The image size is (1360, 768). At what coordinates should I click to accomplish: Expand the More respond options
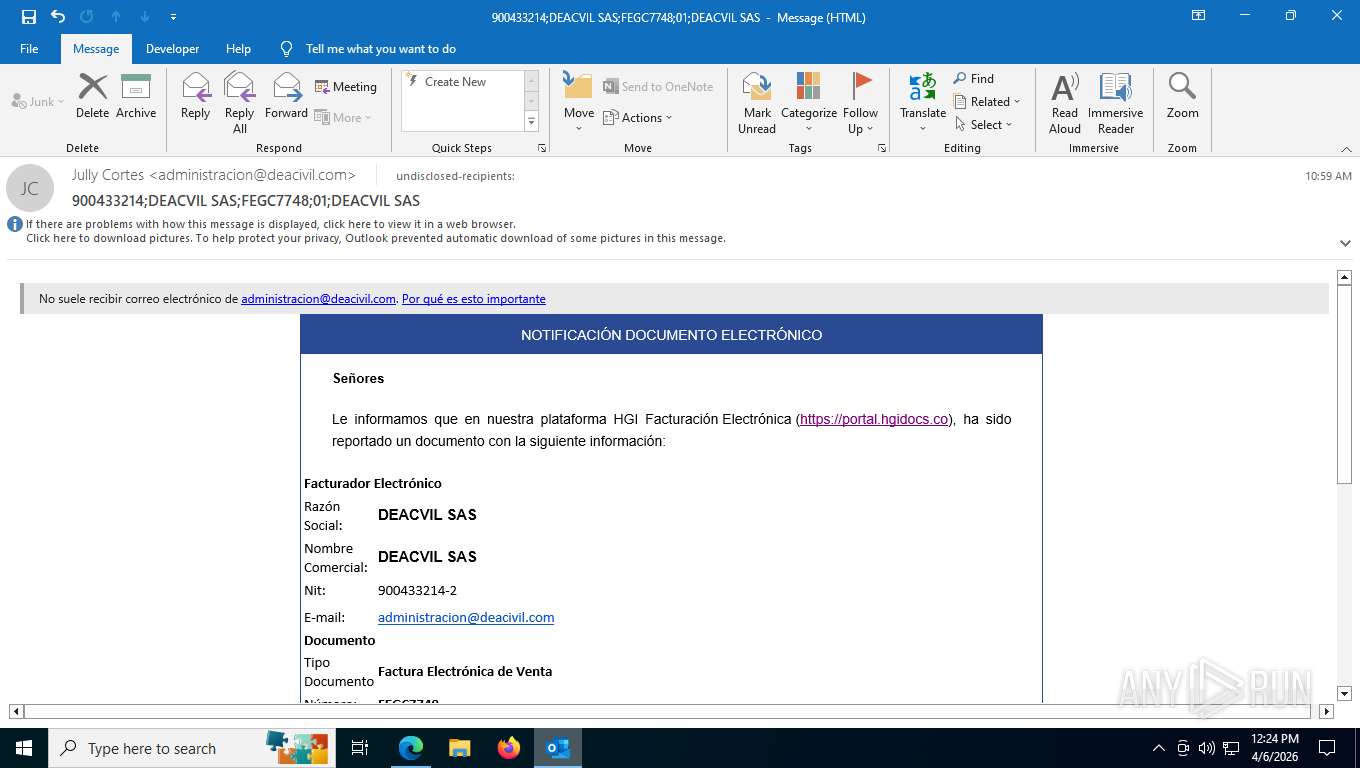coord(343,117)
